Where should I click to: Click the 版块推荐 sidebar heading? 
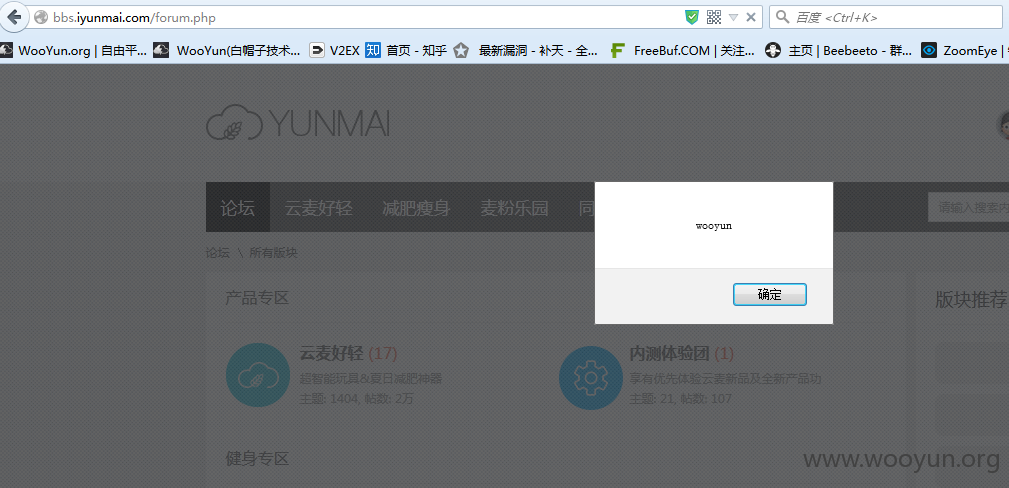[x=972, y=300]
